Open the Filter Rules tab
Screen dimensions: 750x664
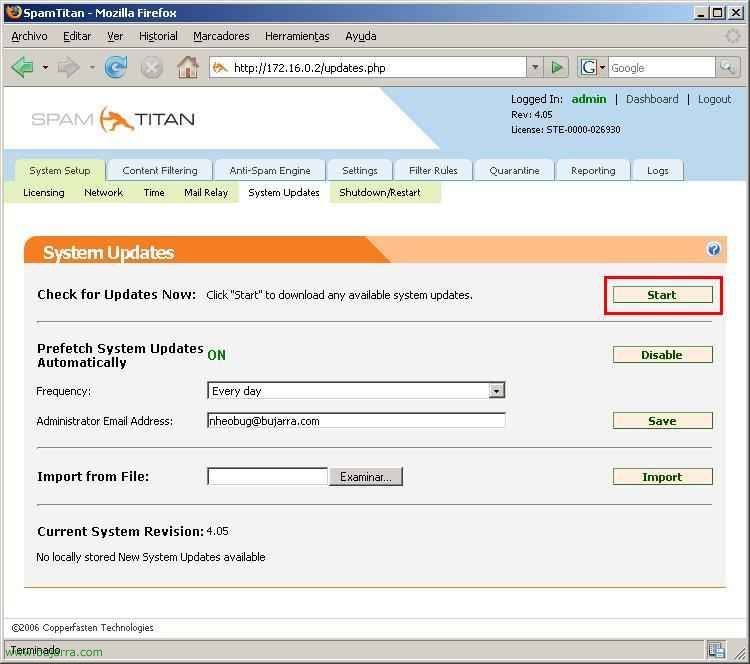coord(433,170)
